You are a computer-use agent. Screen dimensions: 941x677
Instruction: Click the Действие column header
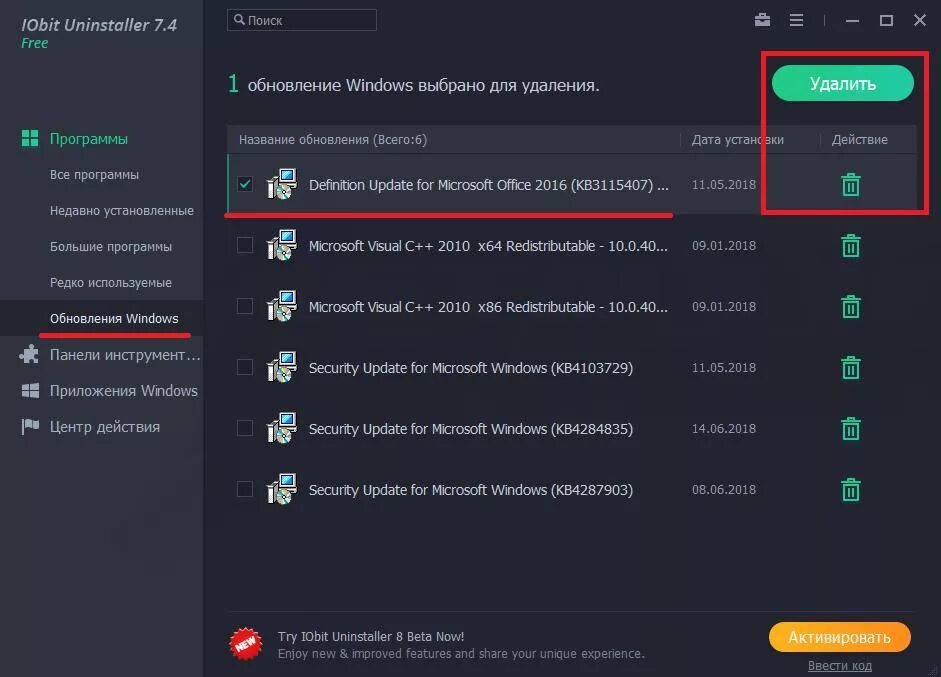point(859,140)
